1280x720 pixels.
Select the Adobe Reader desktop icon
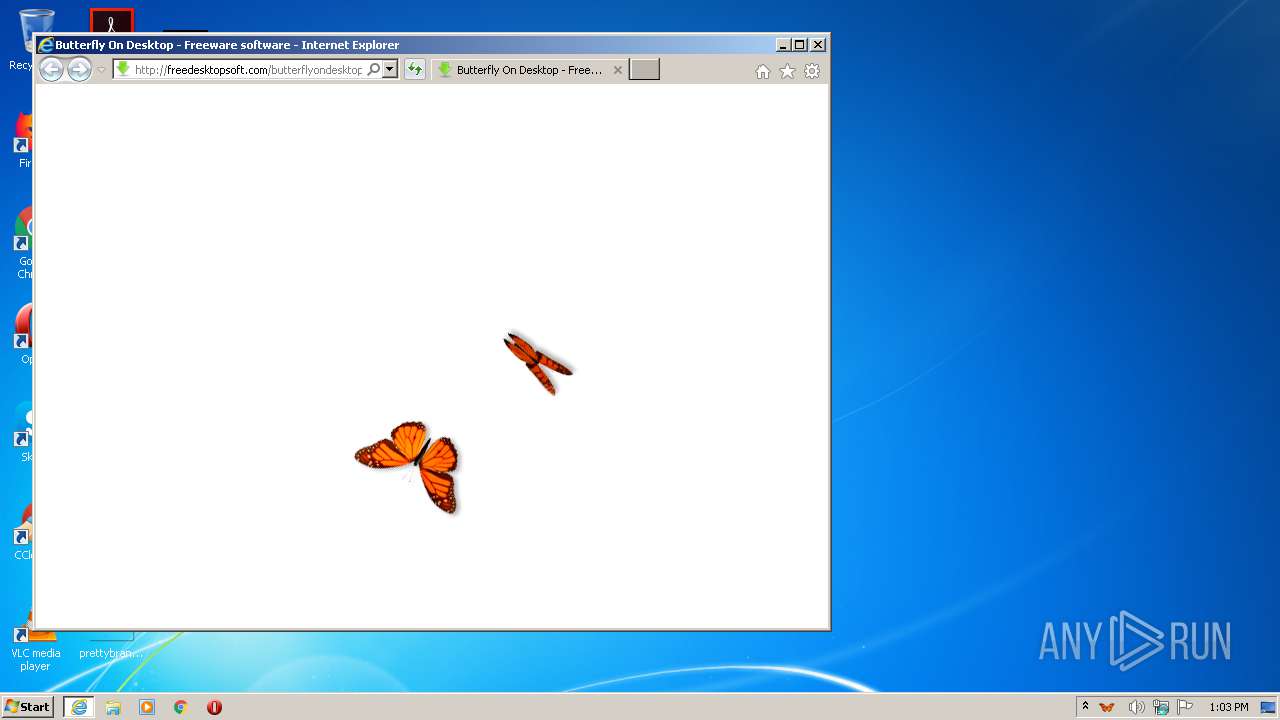click(x=111, y=21)
